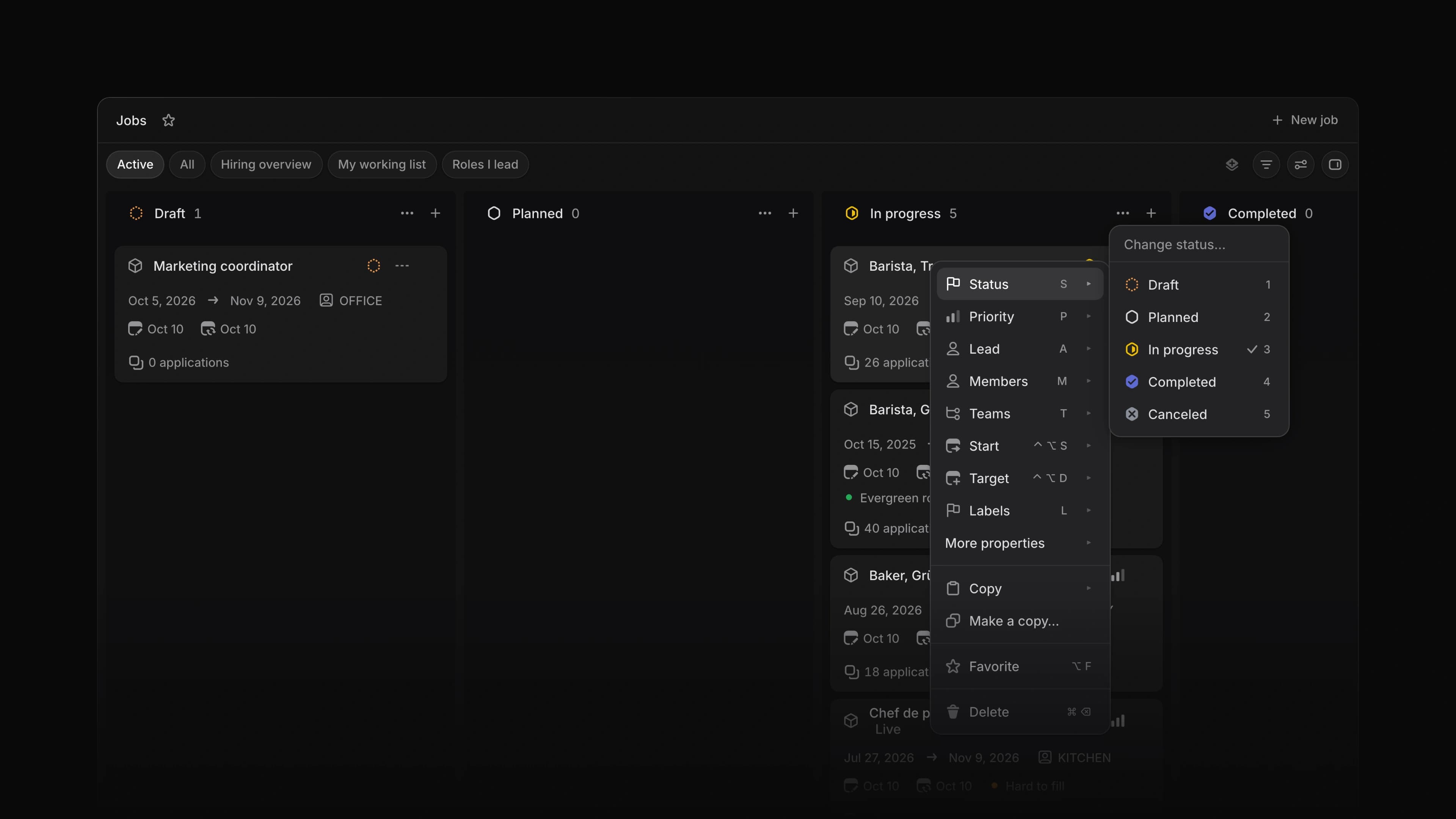1456x819 pixels.
Task: Set status to Completed
Action: [x=1199, y=382]
